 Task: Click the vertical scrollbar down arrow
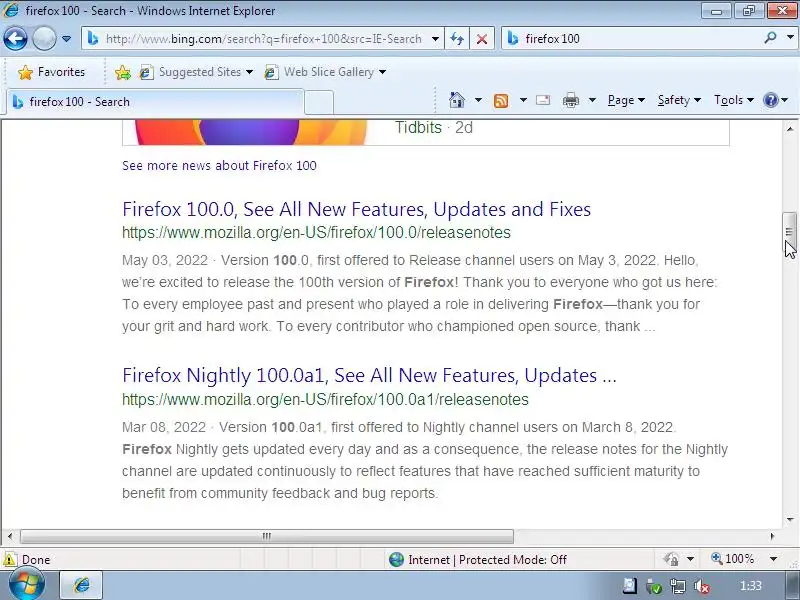point(790,519)
